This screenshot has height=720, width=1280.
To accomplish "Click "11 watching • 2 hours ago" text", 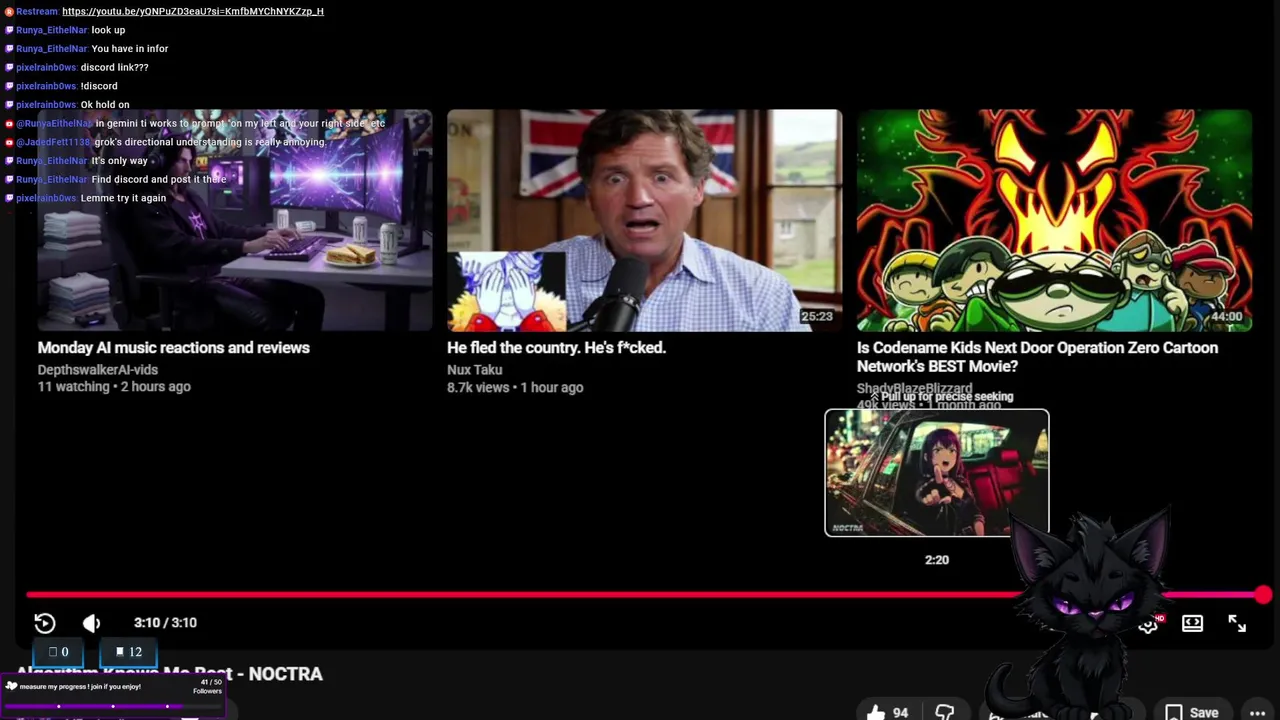I will 114,387.
